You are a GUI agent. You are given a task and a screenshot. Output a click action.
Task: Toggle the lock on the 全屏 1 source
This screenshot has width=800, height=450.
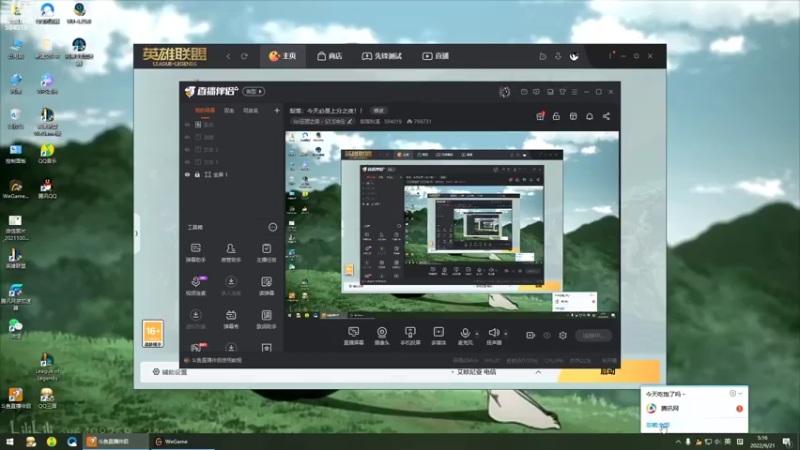(x=197, y=174)
